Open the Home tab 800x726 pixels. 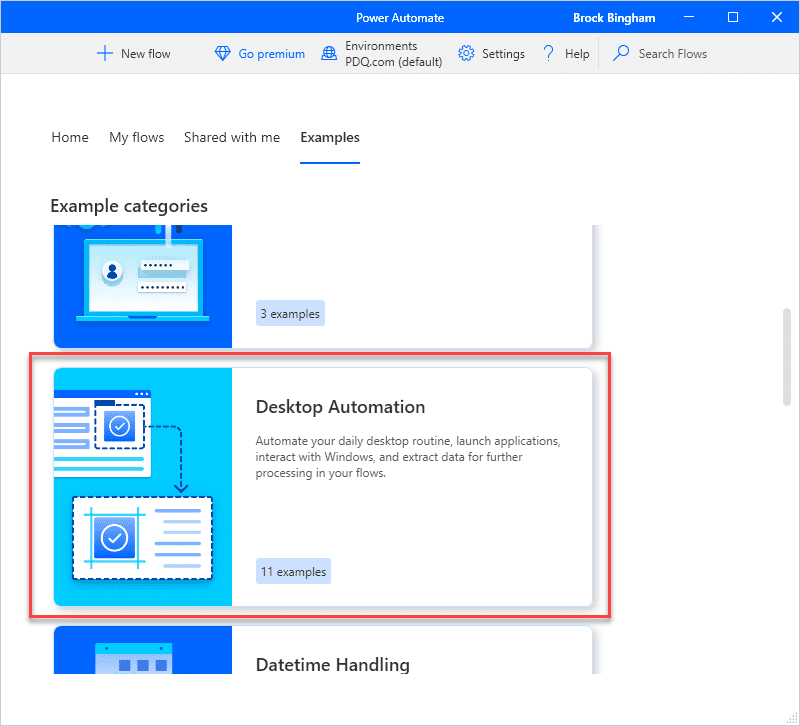(x=69, y=137)
